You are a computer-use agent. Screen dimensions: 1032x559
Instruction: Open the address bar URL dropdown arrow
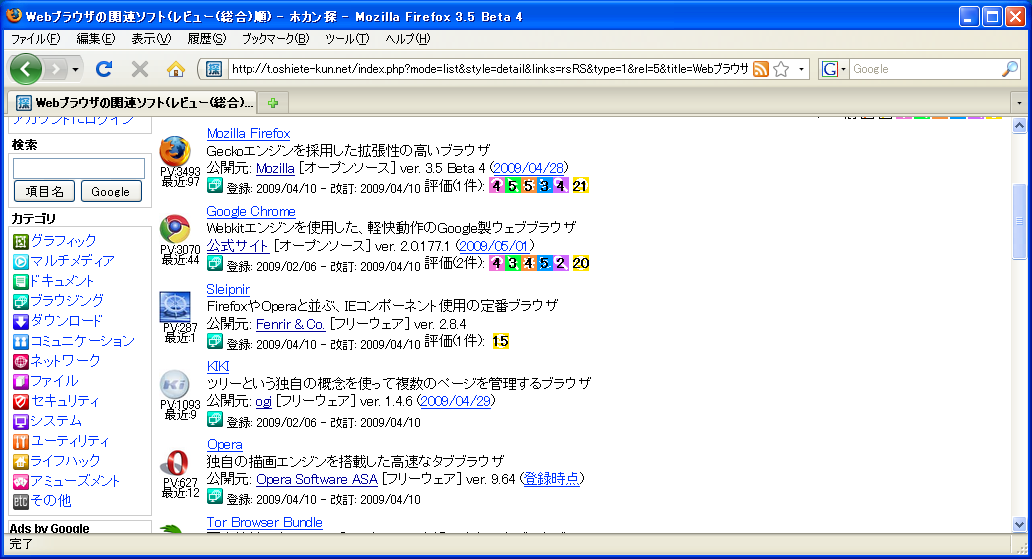point(801,68)
